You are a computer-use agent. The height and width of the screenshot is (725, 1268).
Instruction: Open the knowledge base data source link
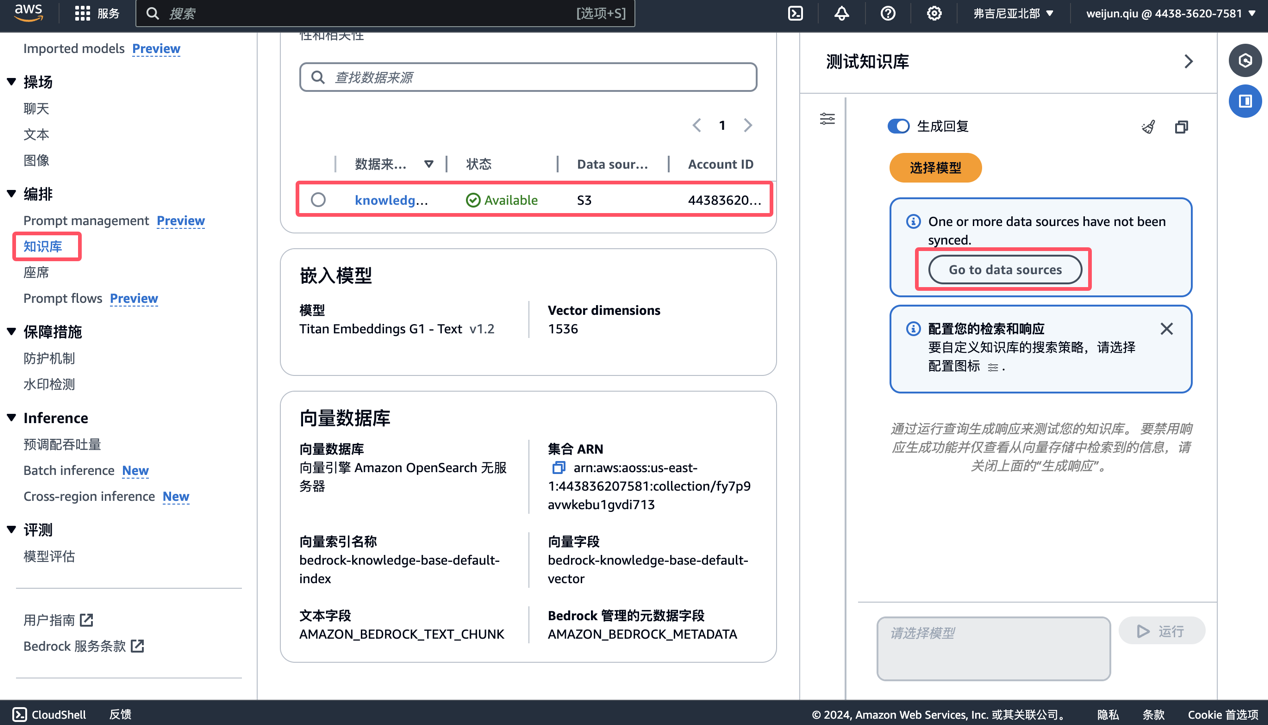(391, 200)
